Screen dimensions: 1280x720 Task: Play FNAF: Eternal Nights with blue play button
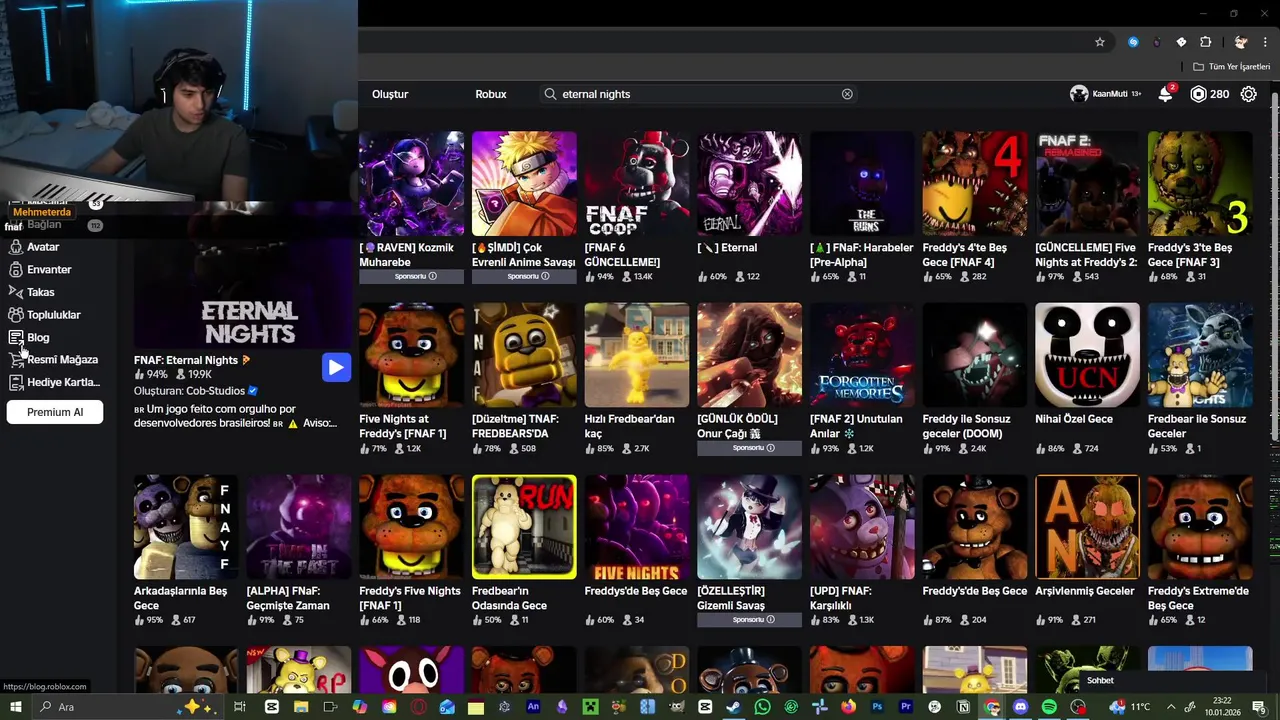(x=336, y=367)
